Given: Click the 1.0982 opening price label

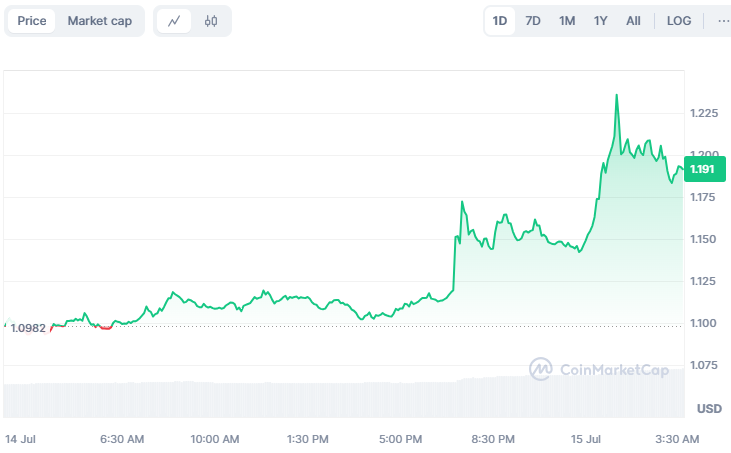Looking at the screenshot, I should (27, 329).
